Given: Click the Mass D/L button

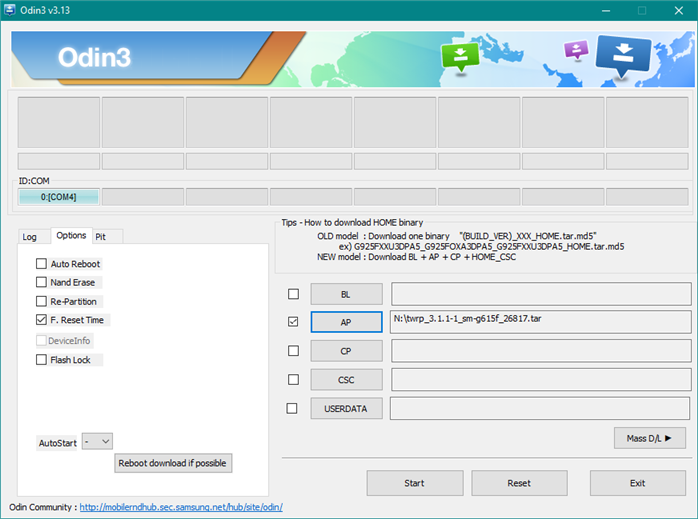Looking at the screenshot, I should coord(649,438).
